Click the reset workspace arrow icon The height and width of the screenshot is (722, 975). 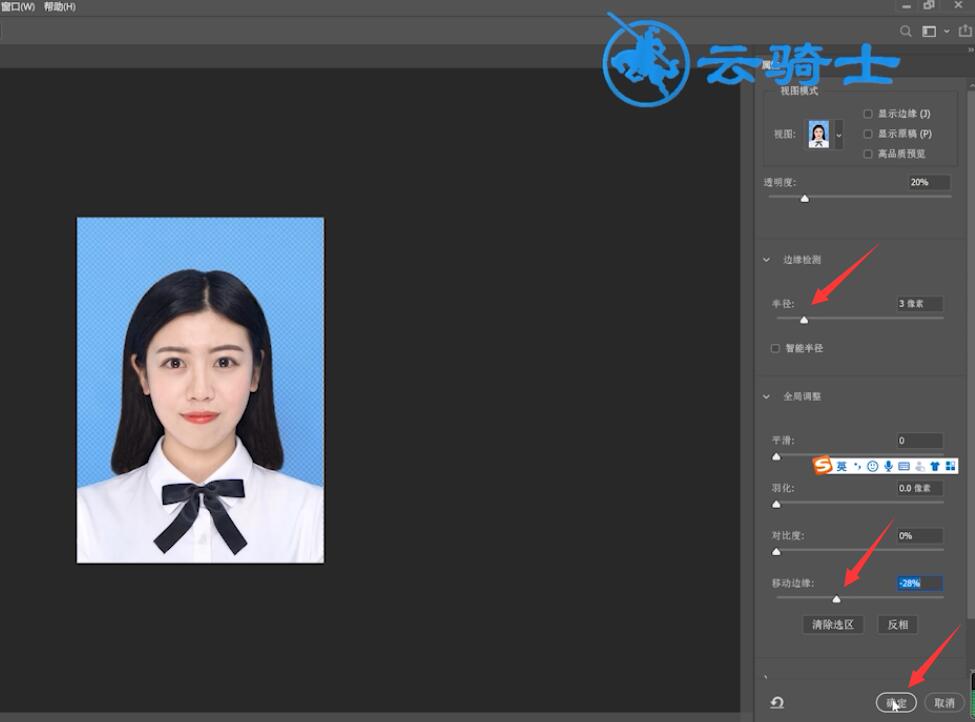point(777,703)
